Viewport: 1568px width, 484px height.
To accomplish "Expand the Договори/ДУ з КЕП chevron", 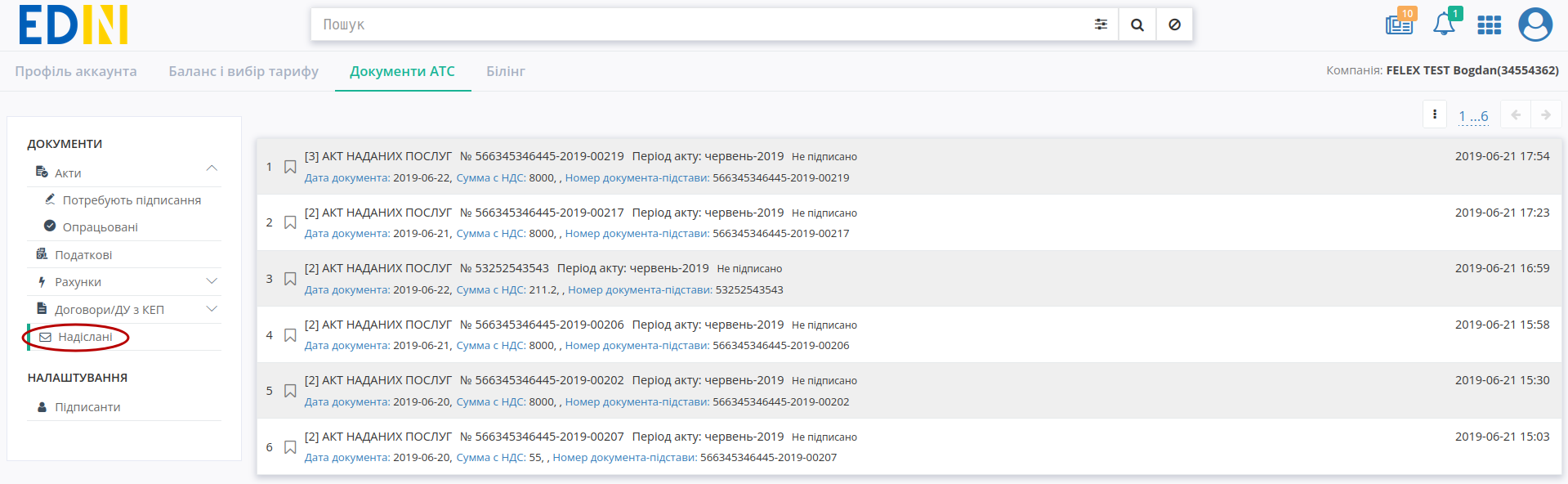I will tap(212, 309).
